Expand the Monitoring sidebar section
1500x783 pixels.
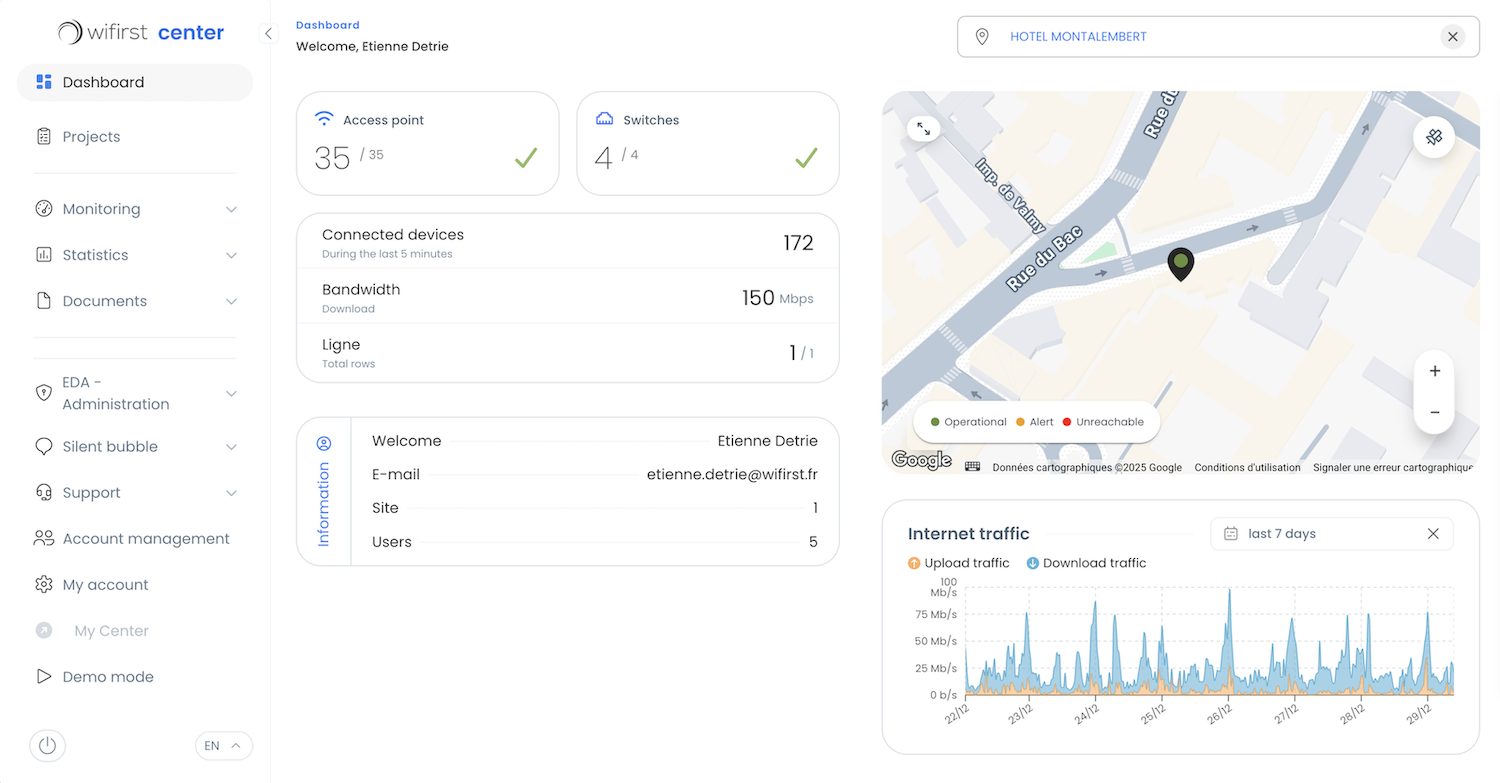click(134, 209)
